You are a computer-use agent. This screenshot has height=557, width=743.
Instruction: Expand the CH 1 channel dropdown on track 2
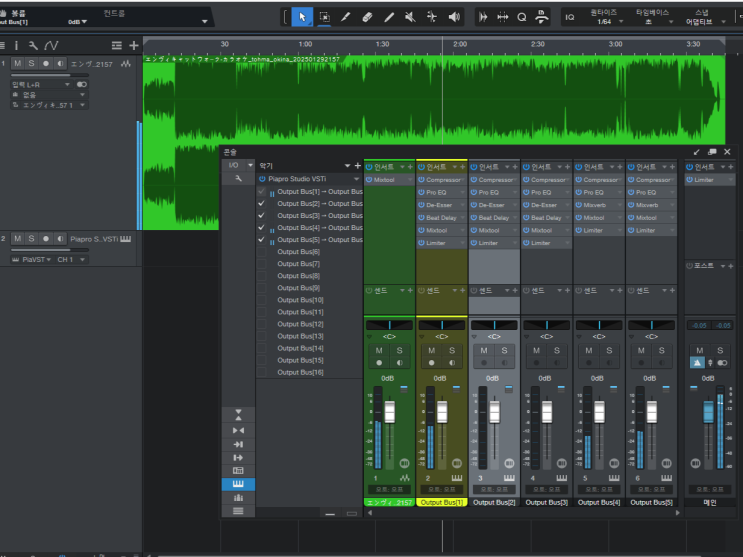click(71, 260)
